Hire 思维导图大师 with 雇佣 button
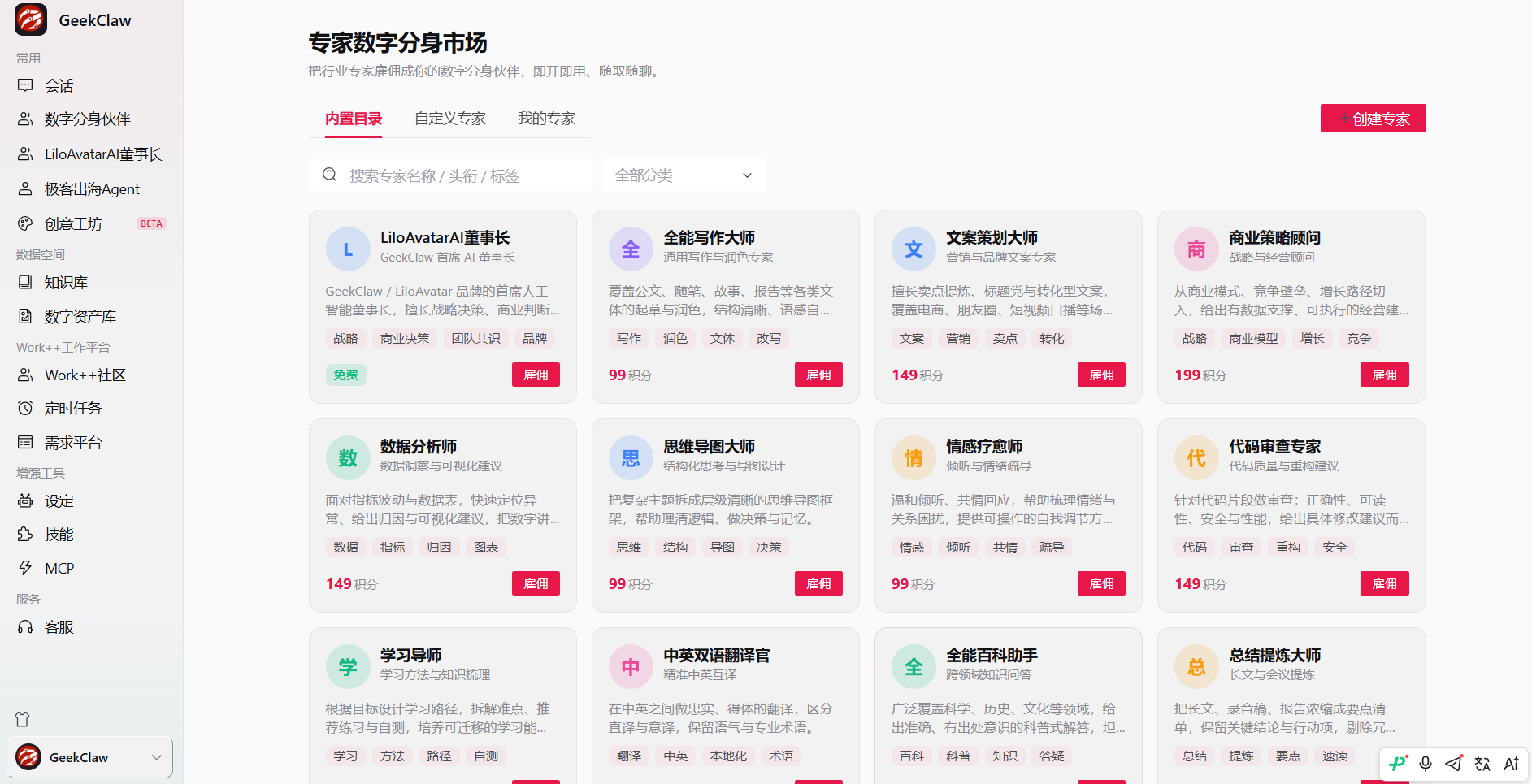Screen dimensions: 1532x784 818,583
